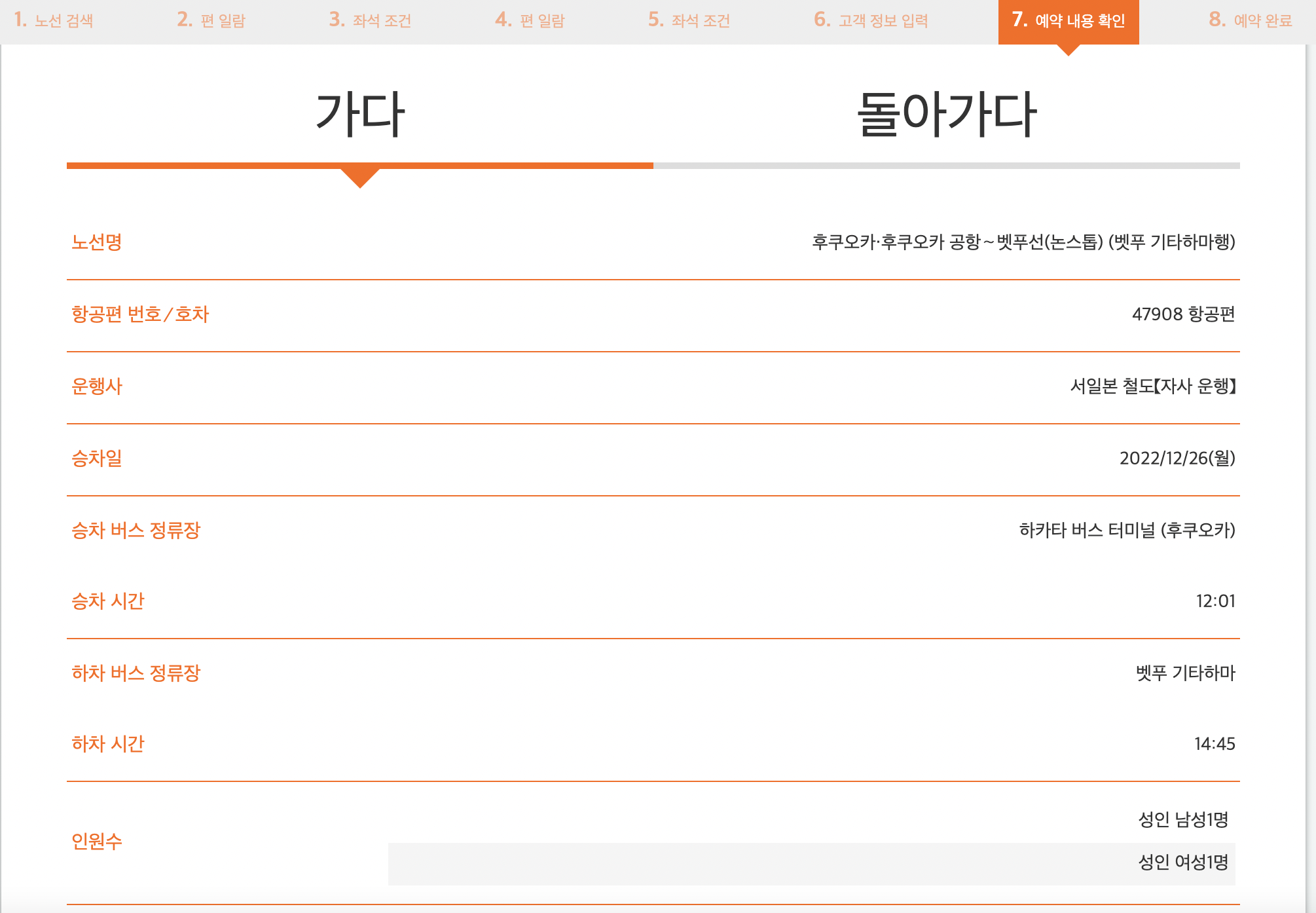This screenshot has height=913, width=1316.
Task: Click active step 7 예약 내용 확인
Action: click(x=1068, y=20)
